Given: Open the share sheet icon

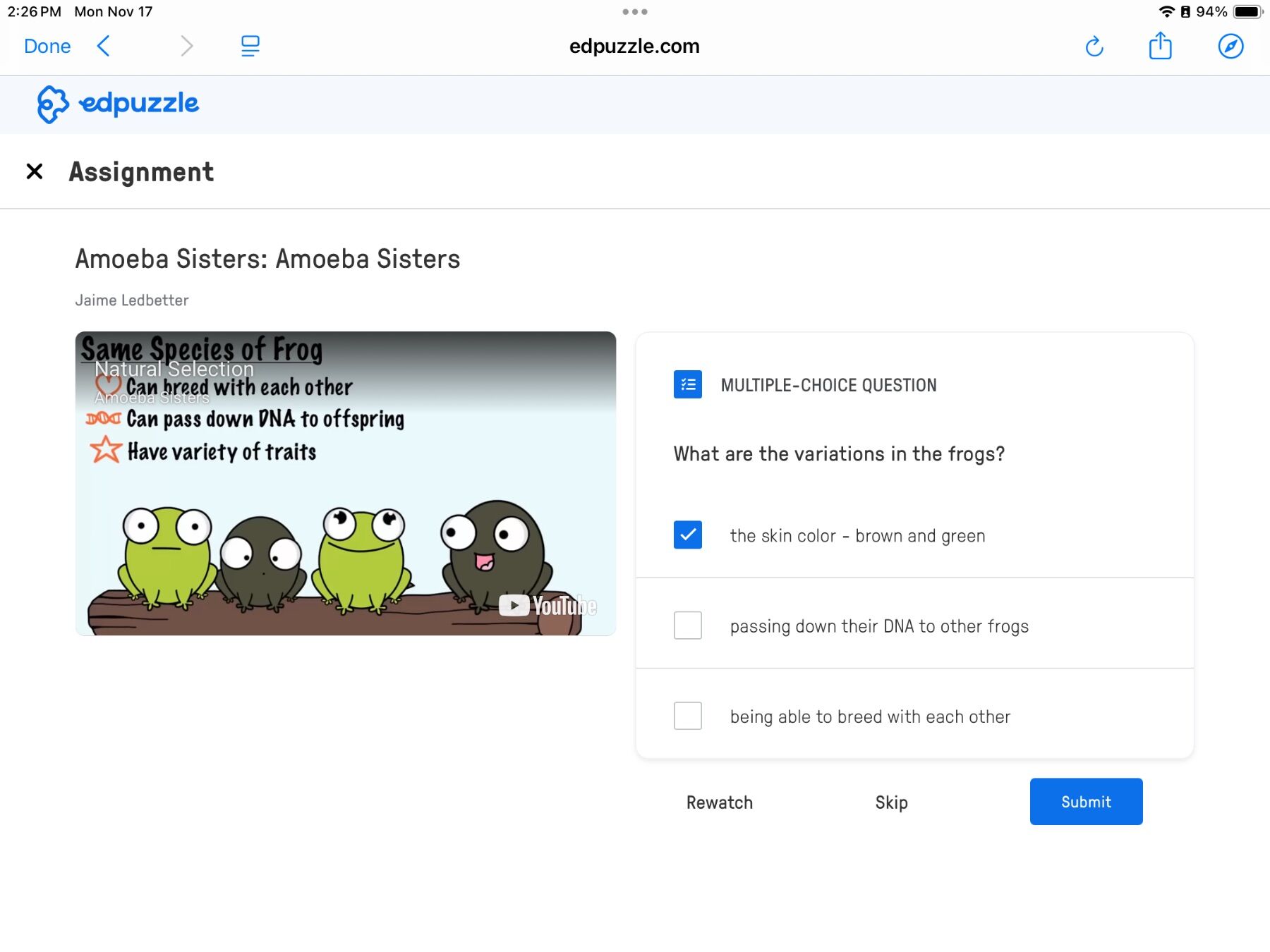Looking at the screenshot, I should pyautogui.click(x=1160, y=46).
